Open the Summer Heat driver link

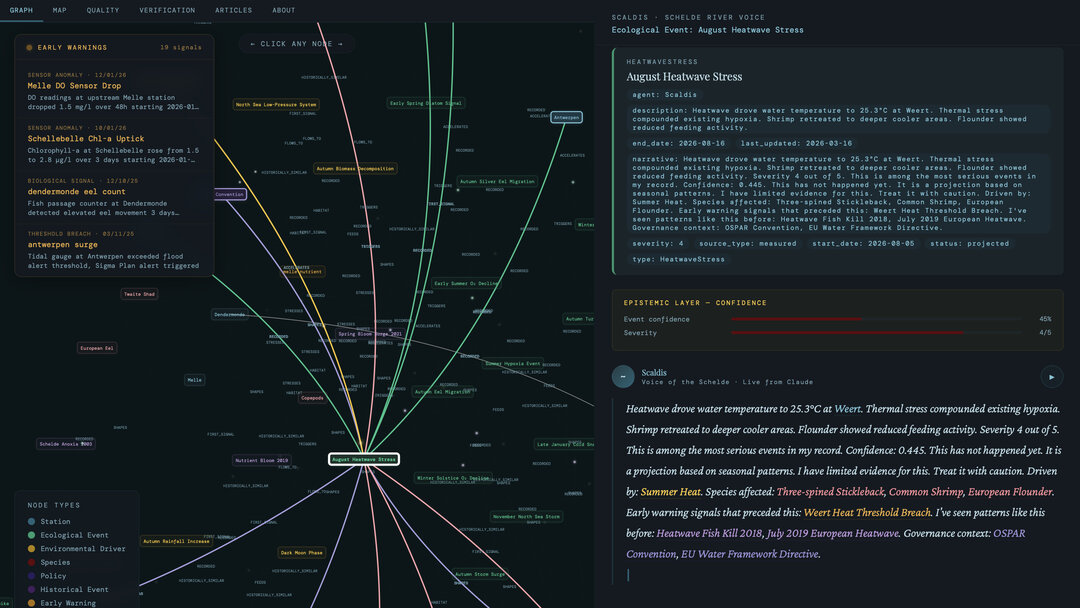(x=670, y=492)
